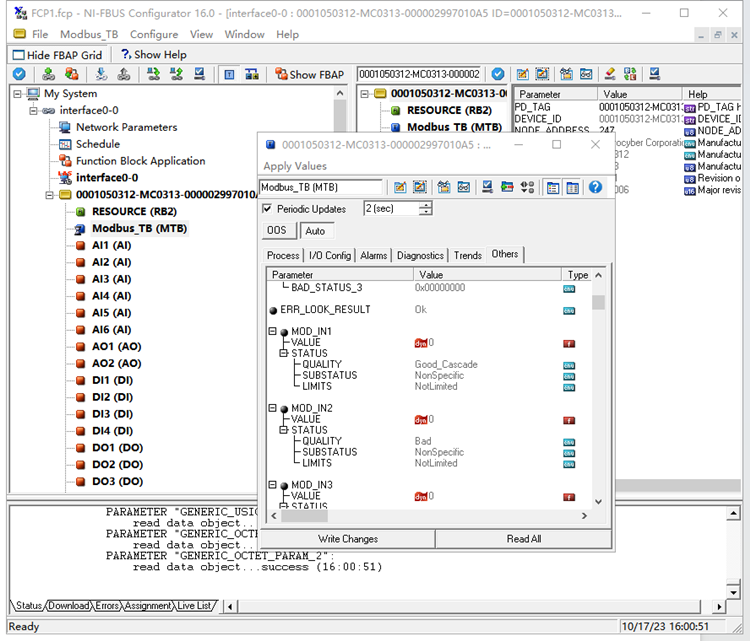Switch block mode to OOS
Image resolution: width=750 pixels, height=641 pixels.
(279, 231)
